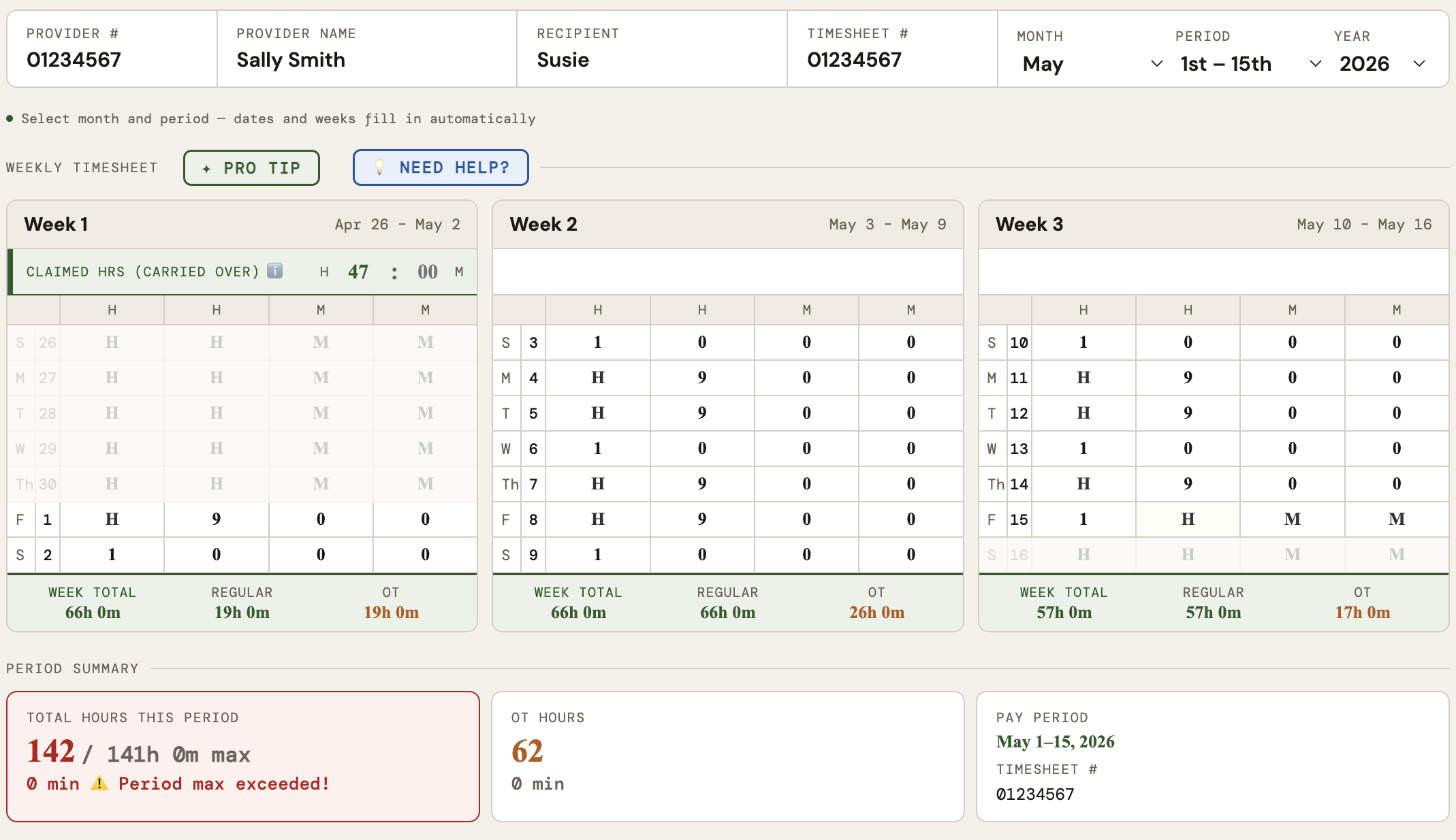Click Week 2 regular value 66h 0m

pos(727,613)
